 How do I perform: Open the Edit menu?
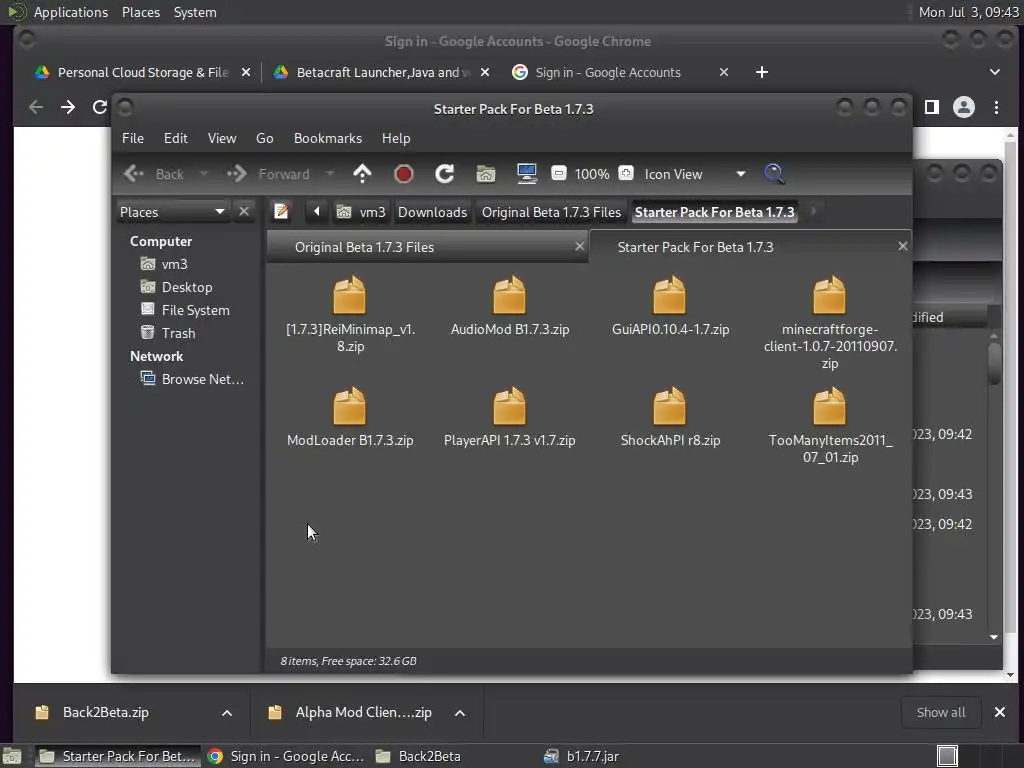(176, 138)
